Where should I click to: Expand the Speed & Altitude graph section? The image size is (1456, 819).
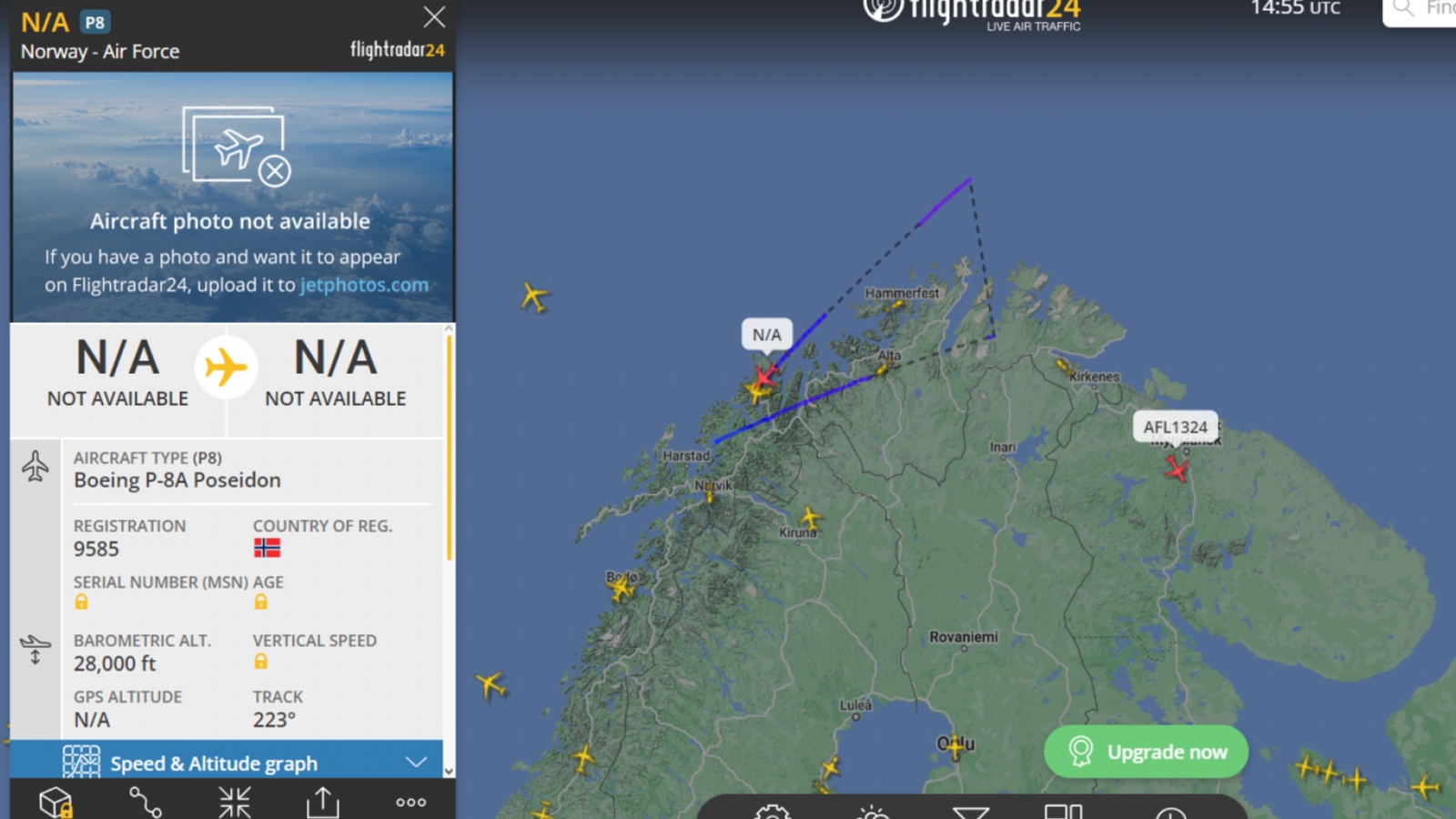(227, 763)
